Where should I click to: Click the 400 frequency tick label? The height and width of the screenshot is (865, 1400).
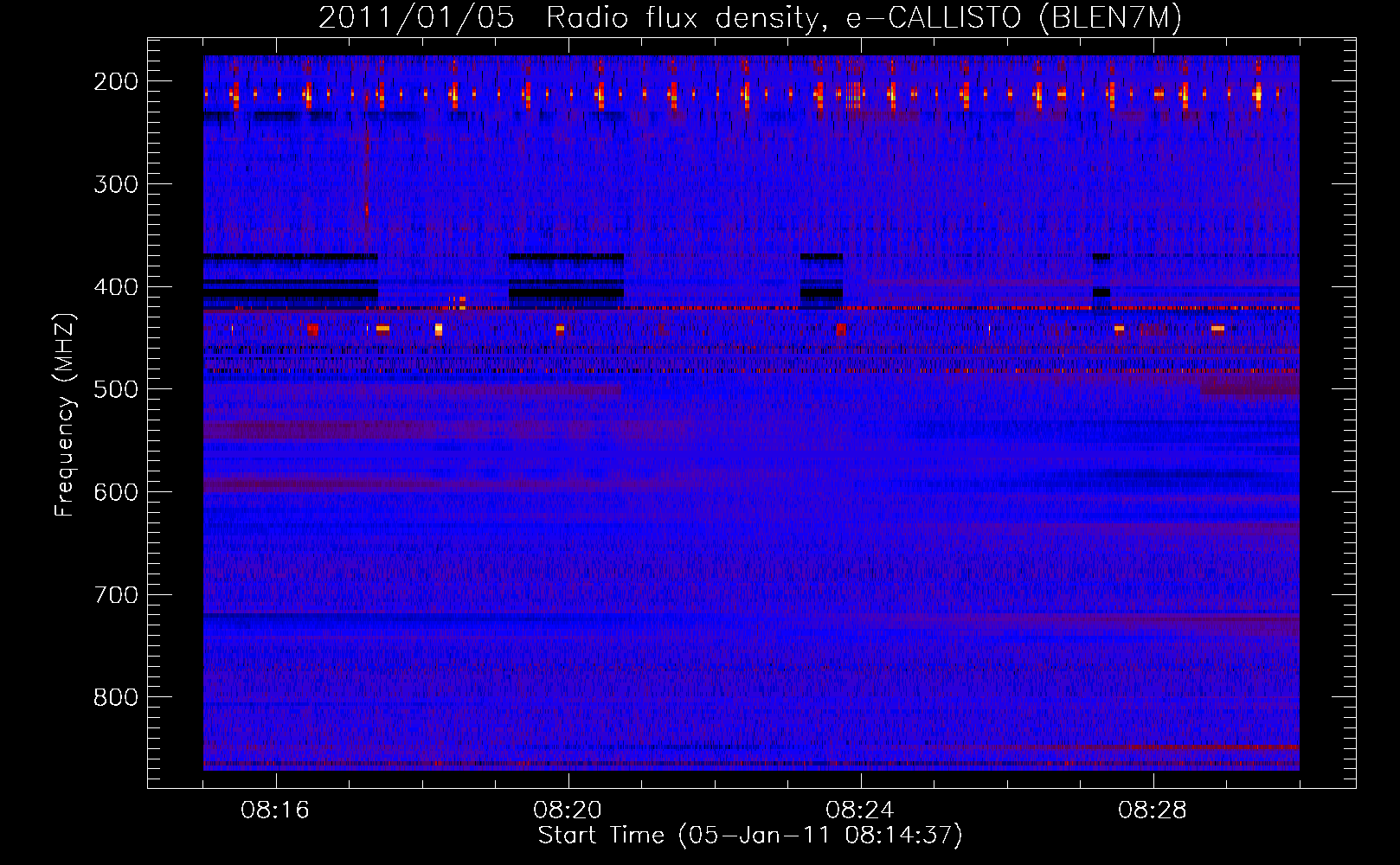pos(116,287)
